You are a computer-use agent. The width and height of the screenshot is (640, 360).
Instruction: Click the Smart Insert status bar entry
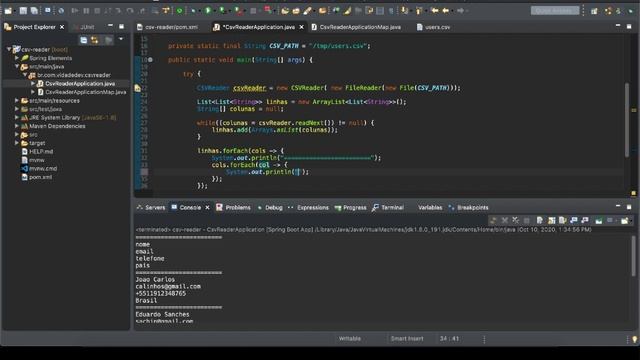pos(407,338)
